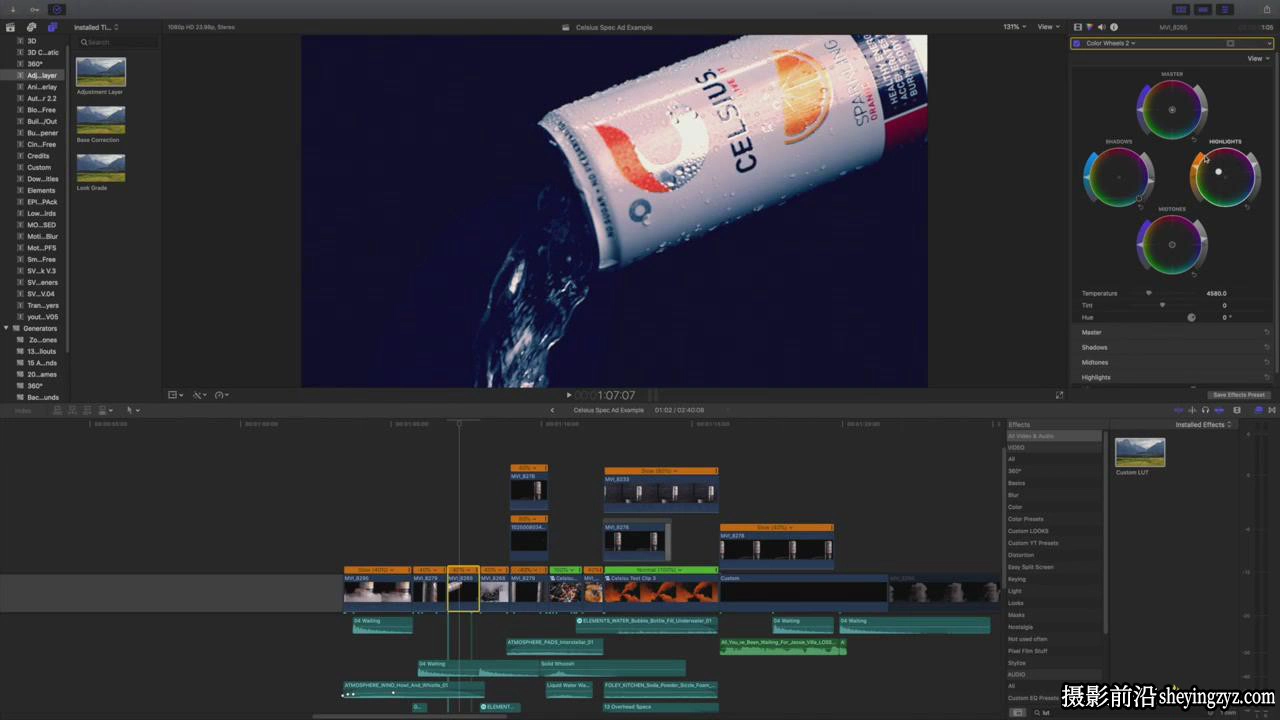Select the Custom LUT effect thumbnail
1280x720 pixels.
(1140, 452)
